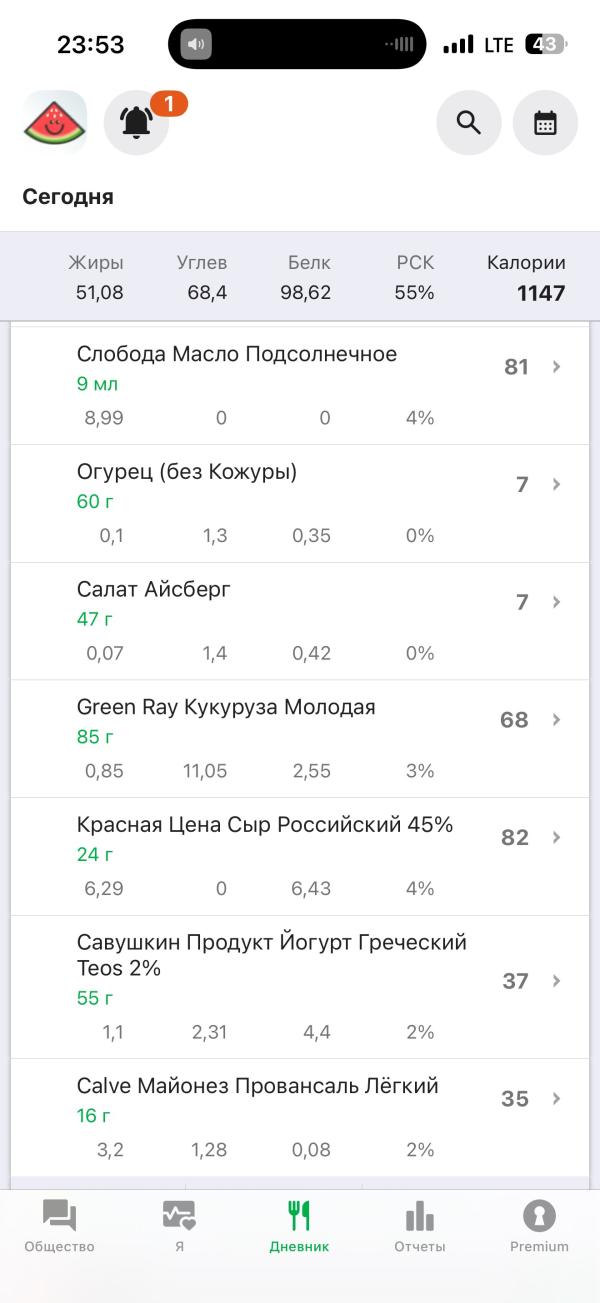Expand Салат Айсберг entry chevron
The height and width of the screenshot is (1303, 600).
(x=557, y=602)
